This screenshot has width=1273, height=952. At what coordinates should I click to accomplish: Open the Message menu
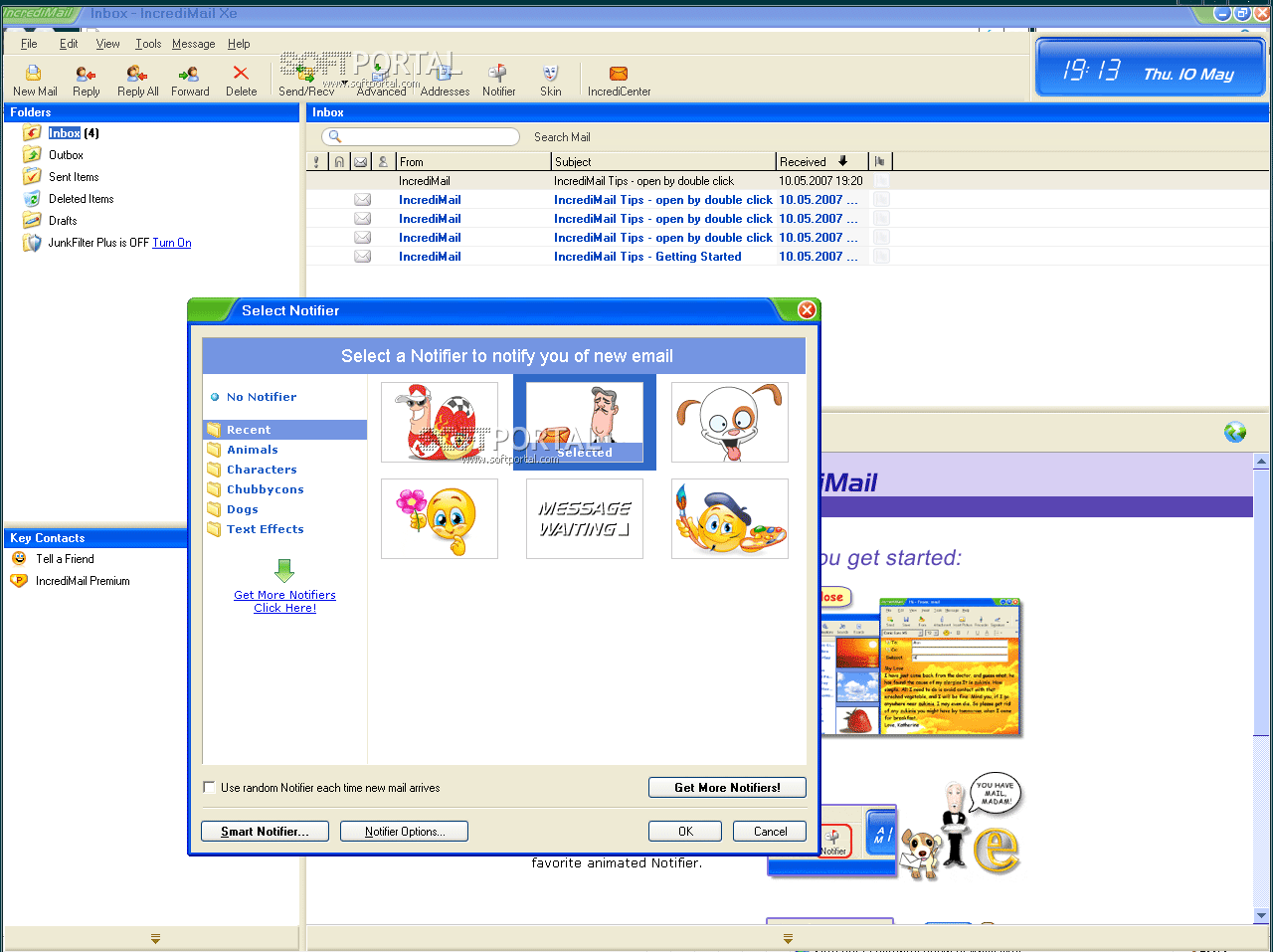click(193, 44)
